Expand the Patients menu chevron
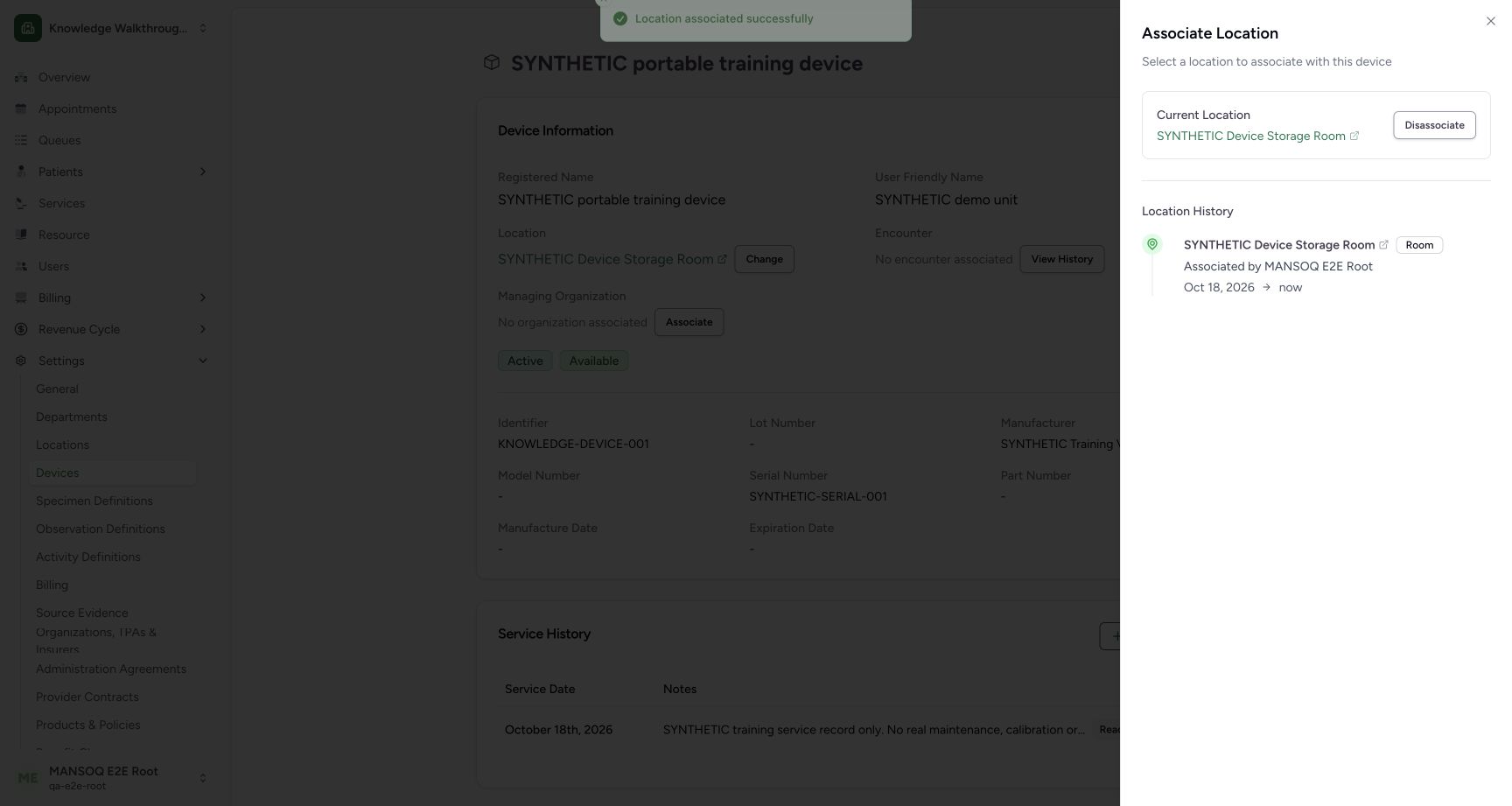The image size is (1512, 806). coord(203,172)
